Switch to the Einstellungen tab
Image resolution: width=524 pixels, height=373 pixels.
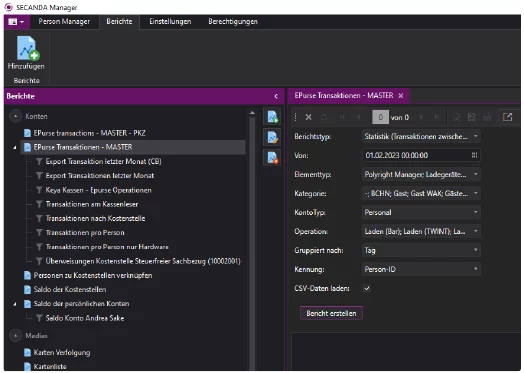click(x=170, y=22)
